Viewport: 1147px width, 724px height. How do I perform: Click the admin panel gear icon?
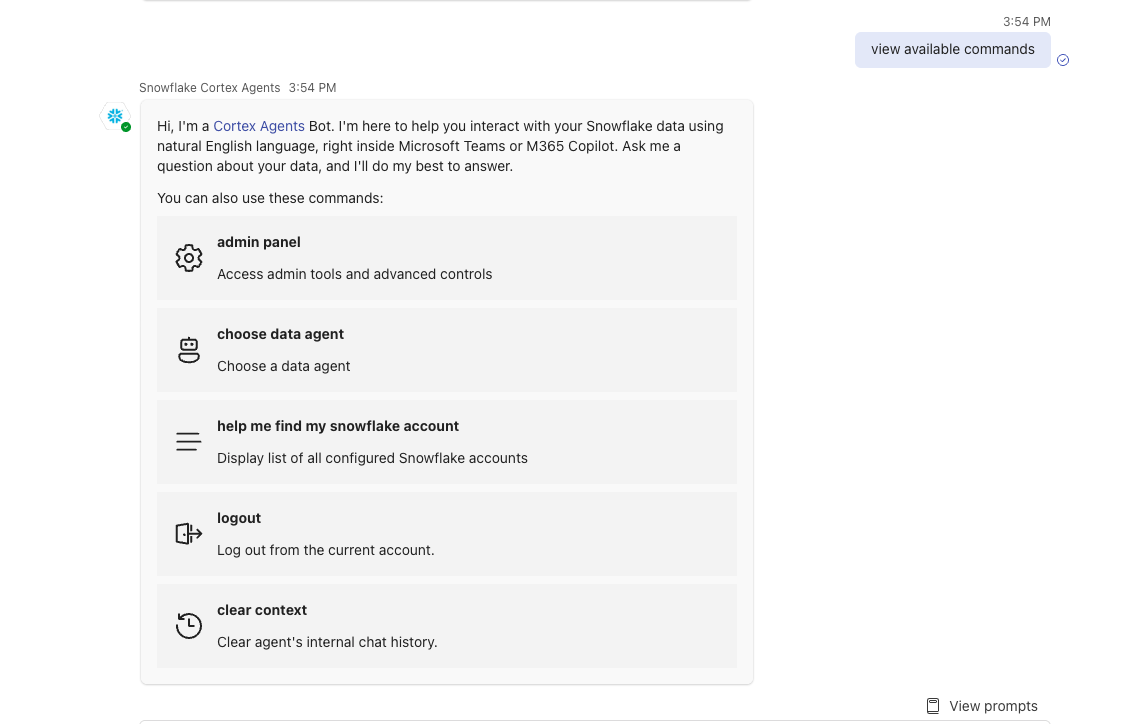189,258
